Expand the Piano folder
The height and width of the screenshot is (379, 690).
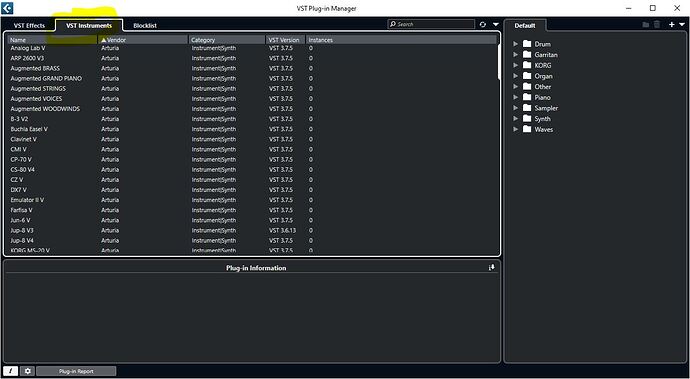click(x=515, y=97)
